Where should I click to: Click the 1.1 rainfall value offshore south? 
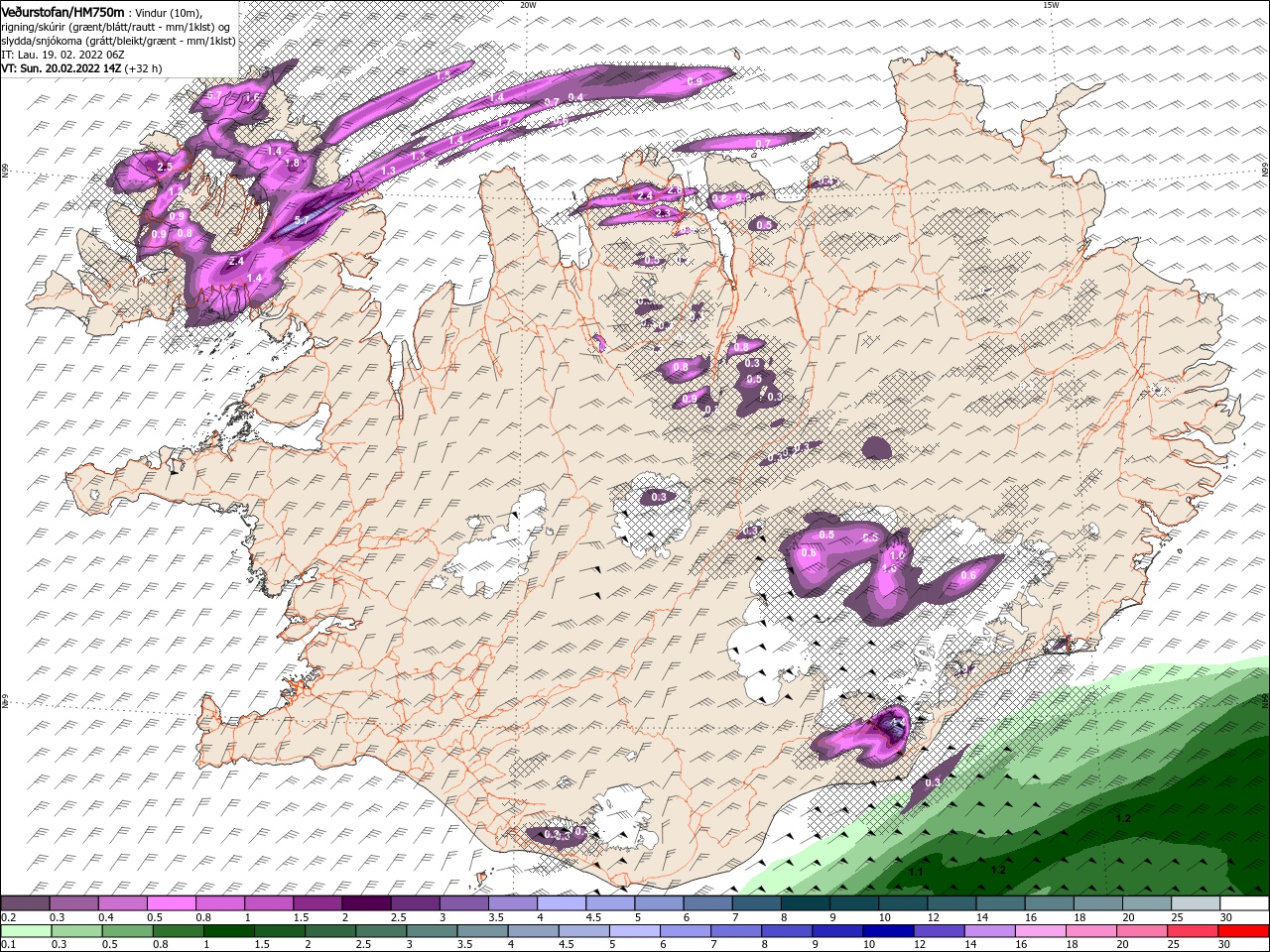917,872
